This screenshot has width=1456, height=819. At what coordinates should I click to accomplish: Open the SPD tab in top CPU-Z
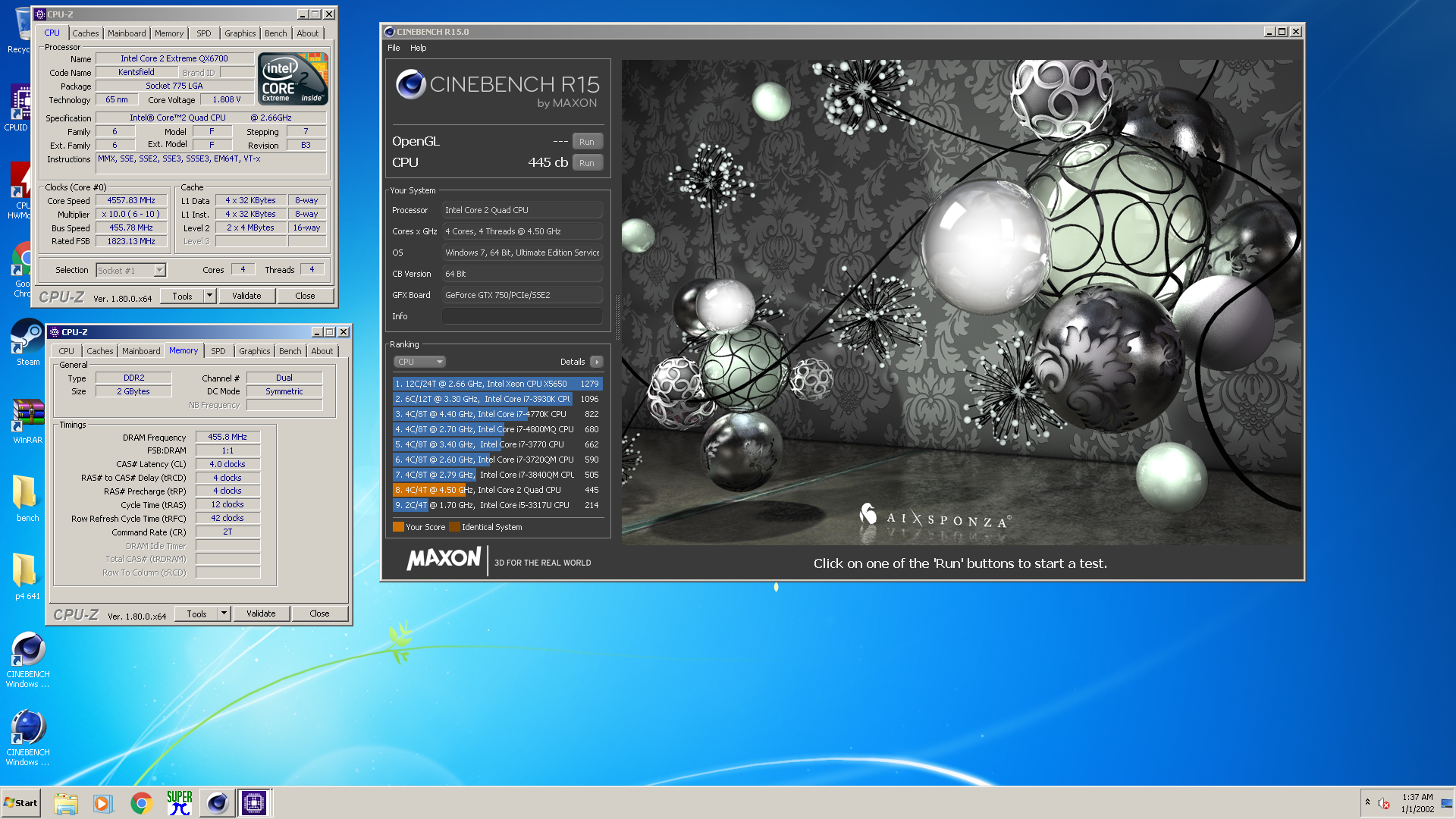pos(204,33)
